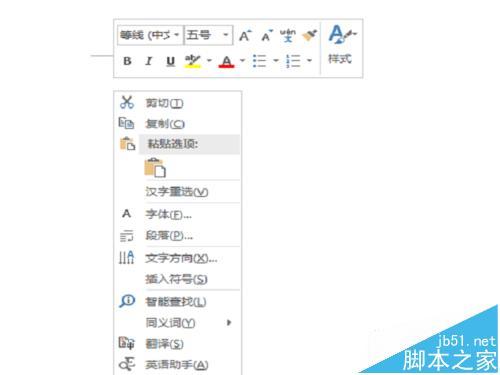
Task: Toggle Underline formatting
Action: pos(170,61)
